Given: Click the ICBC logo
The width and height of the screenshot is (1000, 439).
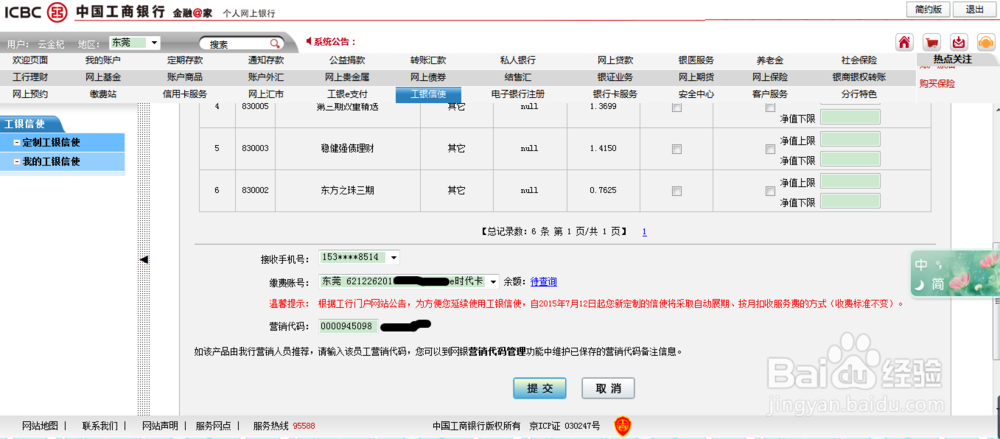Looking at the screenshot, I should pos(35,11).
